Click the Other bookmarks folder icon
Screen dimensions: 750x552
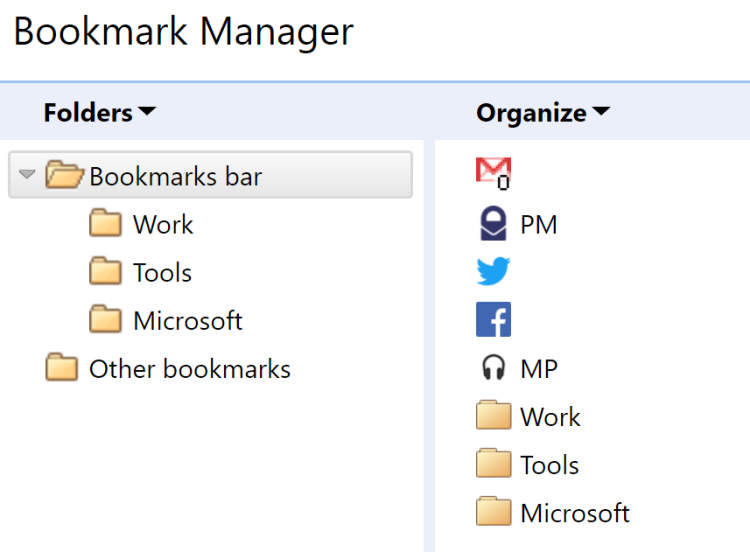[x=62, y=367]
